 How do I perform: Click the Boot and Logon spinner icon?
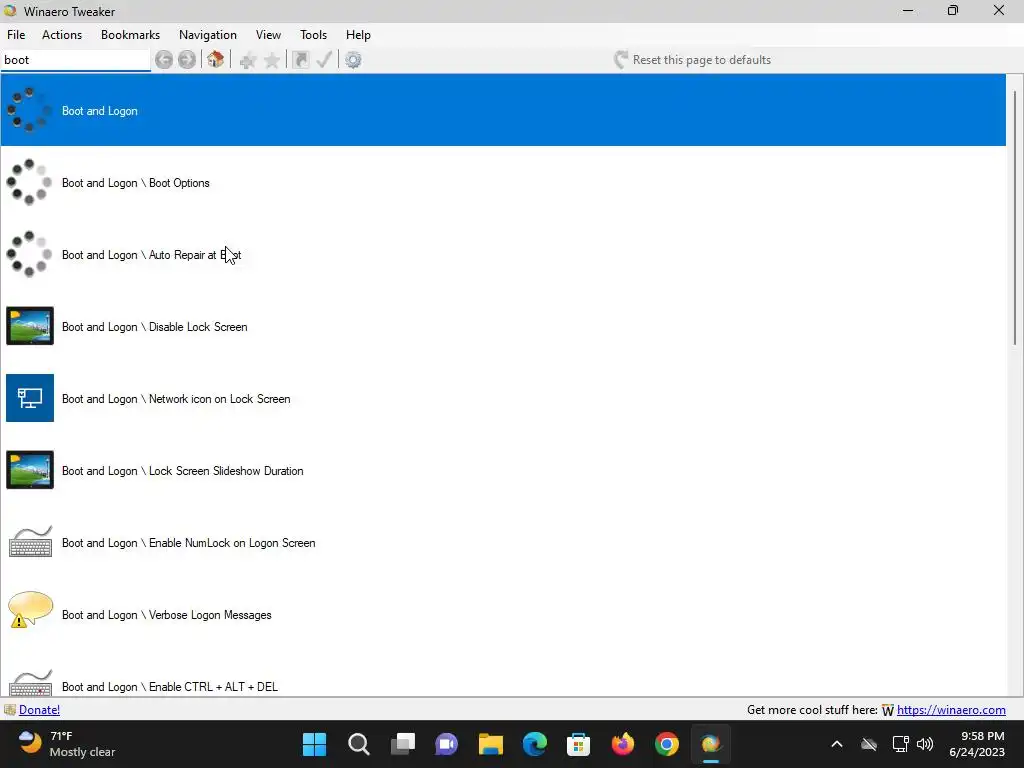point(29,110)
